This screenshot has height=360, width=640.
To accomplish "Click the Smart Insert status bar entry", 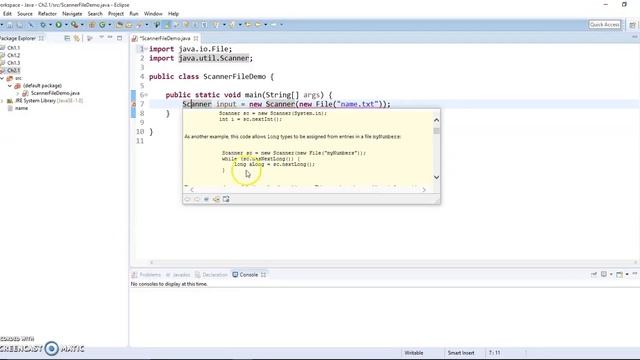I will [461, 353].
